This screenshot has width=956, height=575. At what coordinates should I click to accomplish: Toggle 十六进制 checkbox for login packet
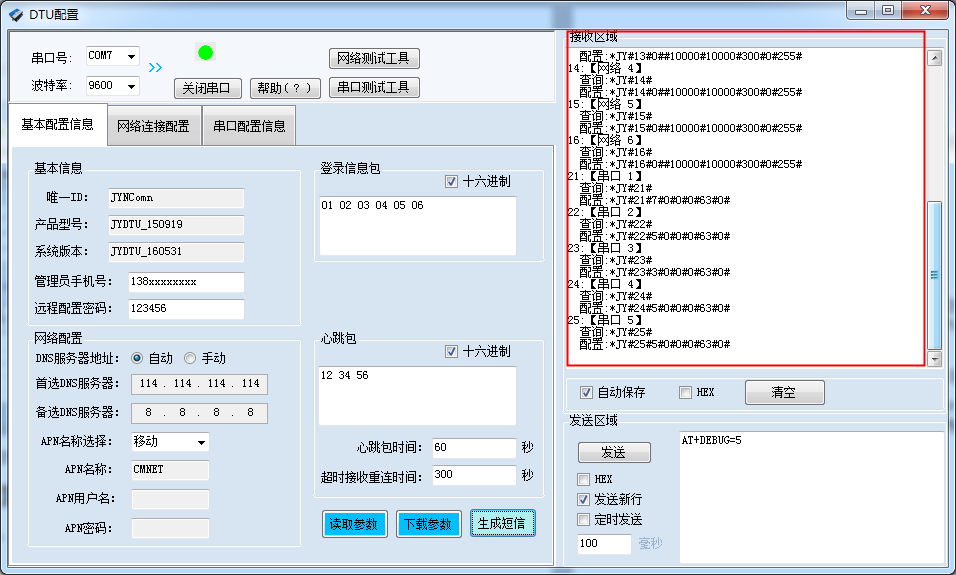pos(451,182)
